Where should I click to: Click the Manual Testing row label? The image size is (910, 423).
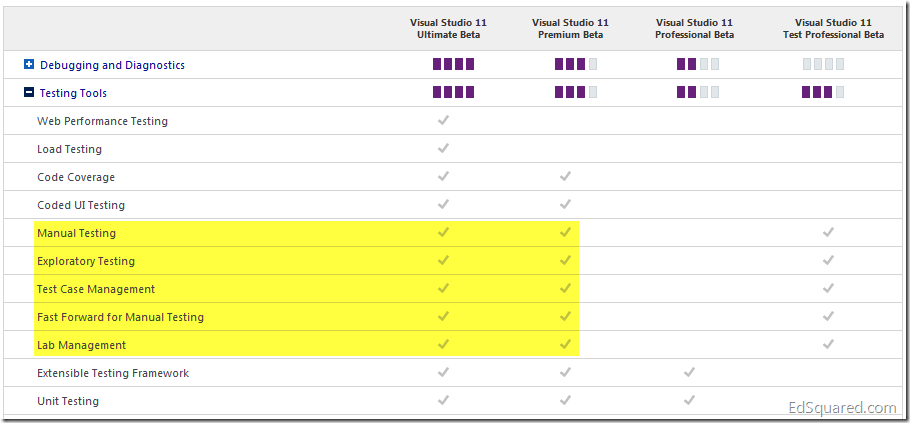pos(77,233)
